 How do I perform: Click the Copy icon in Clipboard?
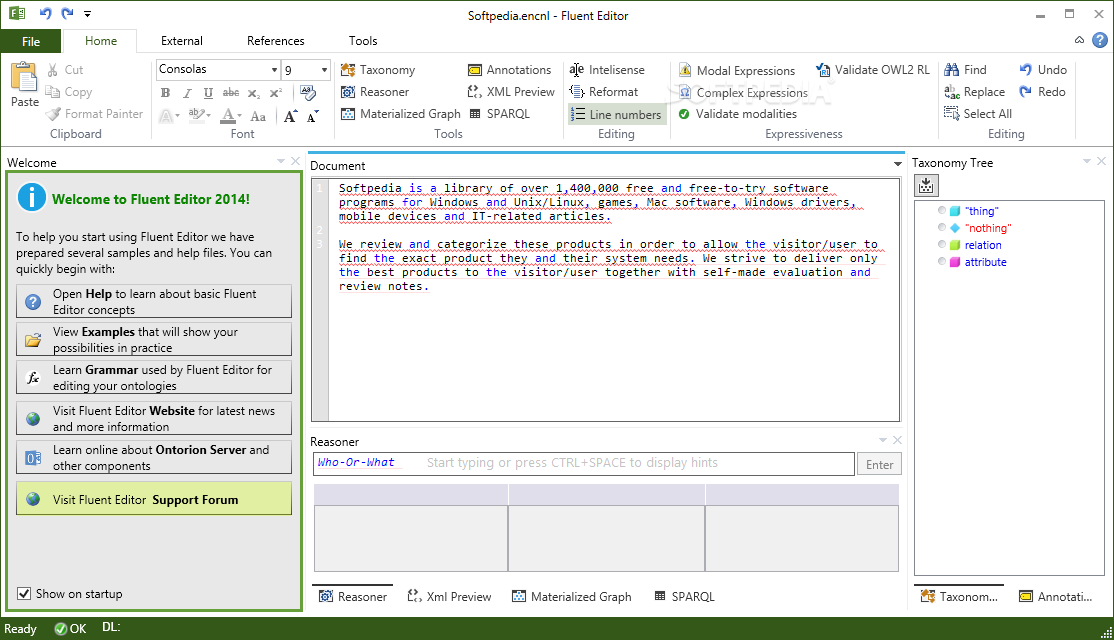(x=53, y=92)
